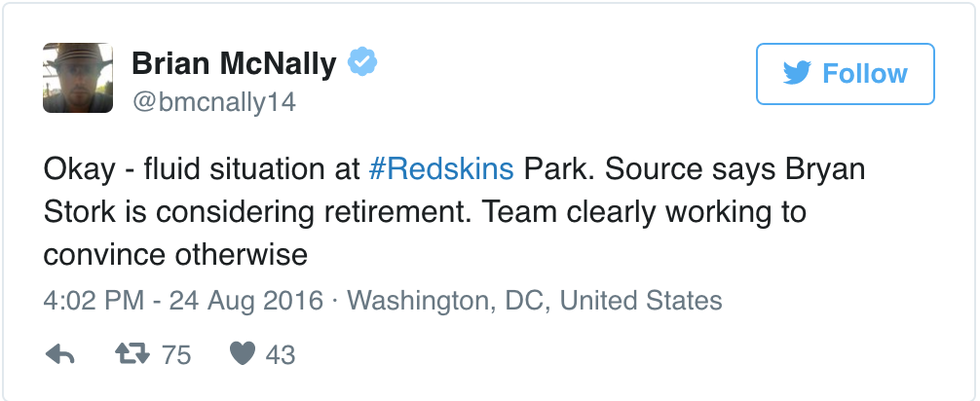Screen dimensions: 980x401
Task: Follow Brian McNally via the Follow label
Action: pyautogui.click(x=864, y=74)
